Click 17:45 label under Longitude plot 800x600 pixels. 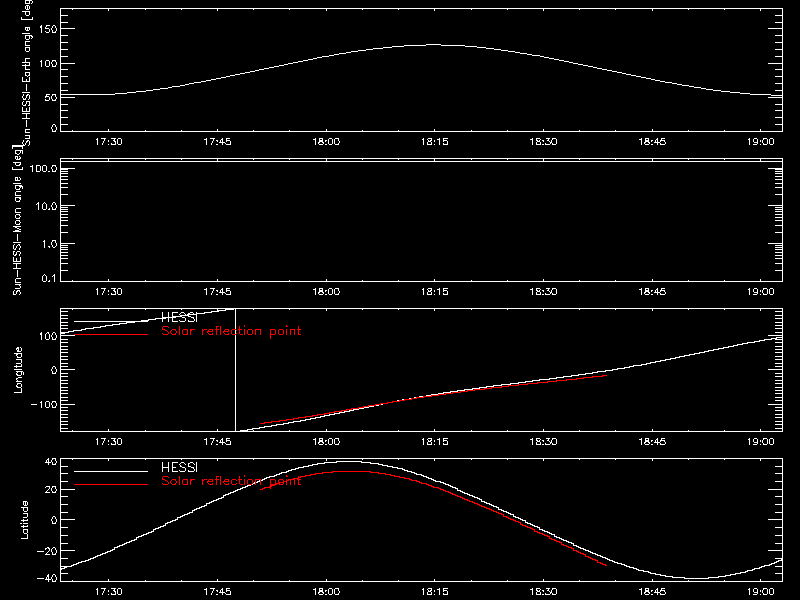click(x=217, y=441)
